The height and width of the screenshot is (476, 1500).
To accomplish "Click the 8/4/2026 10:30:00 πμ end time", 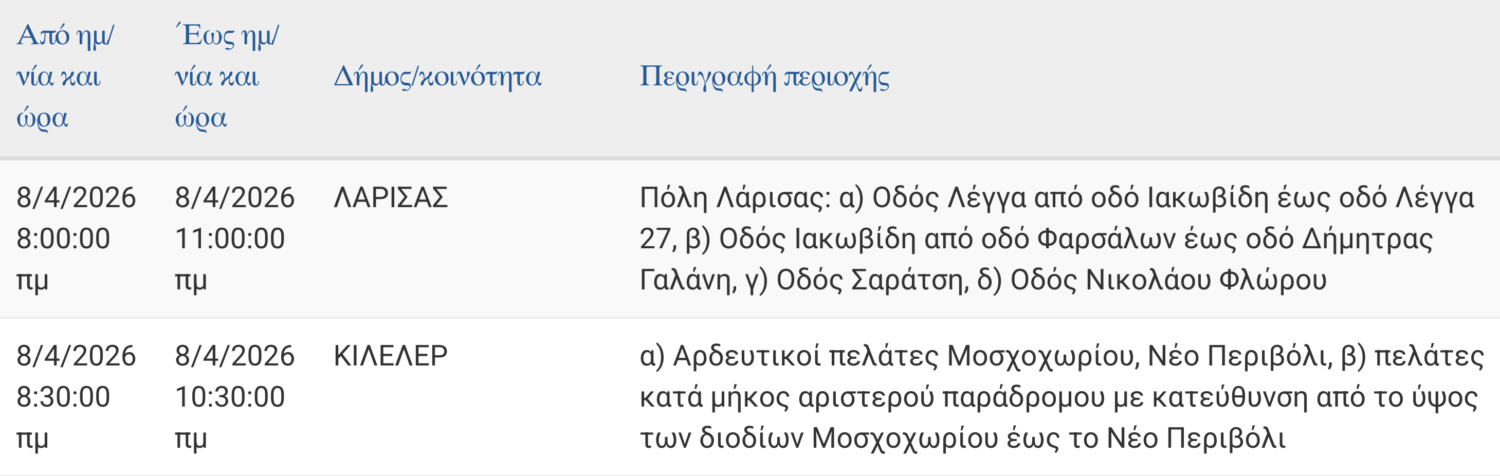I will (x=235, y=397).
